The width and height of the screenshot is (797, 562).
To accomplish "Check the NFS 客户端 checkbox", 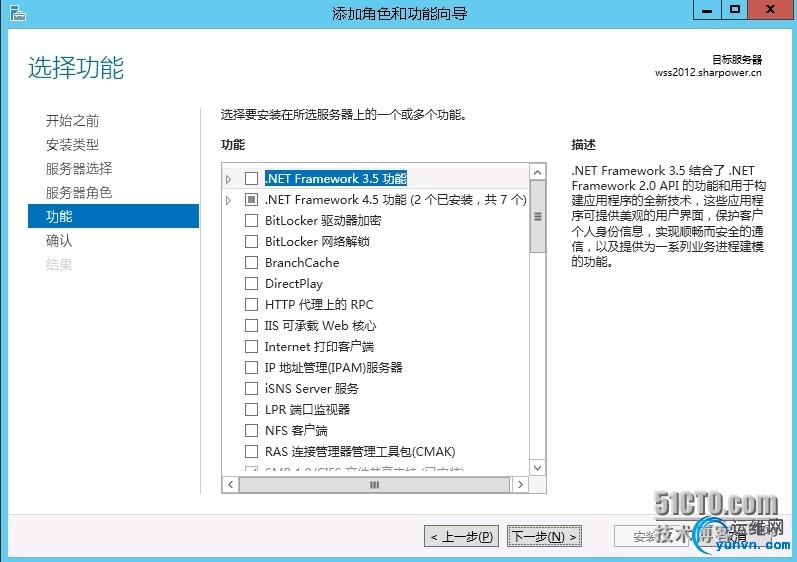I will pyautogui.click(x=251, y=430).
